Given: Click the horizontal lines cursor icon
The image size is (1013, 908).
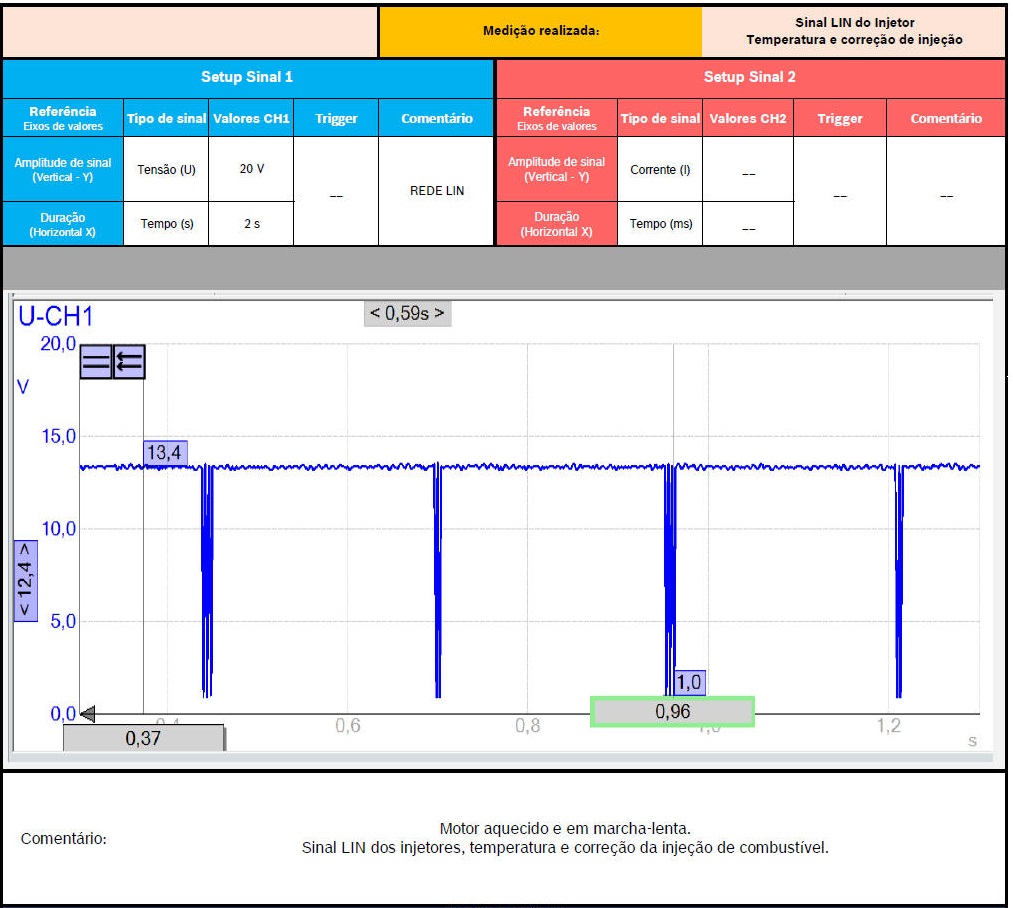Looking at the screenshot, I should coord(97,362).
